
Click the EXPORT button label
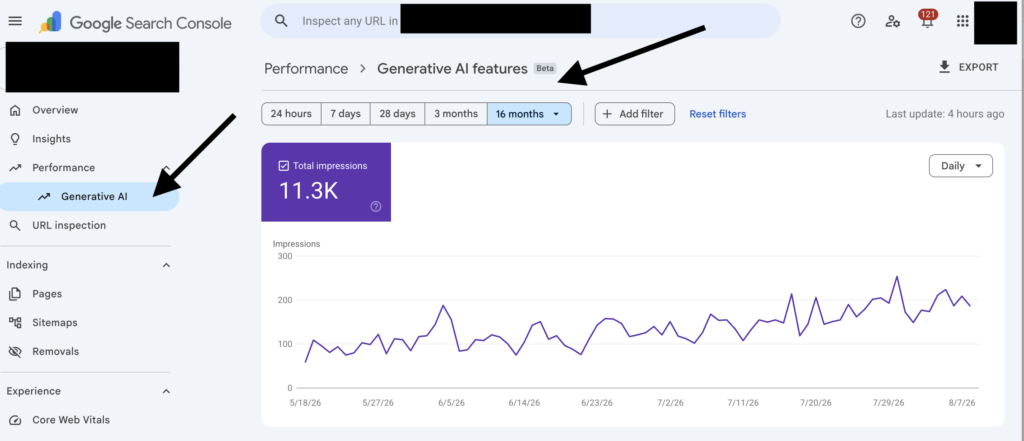(x=978, y=67)
